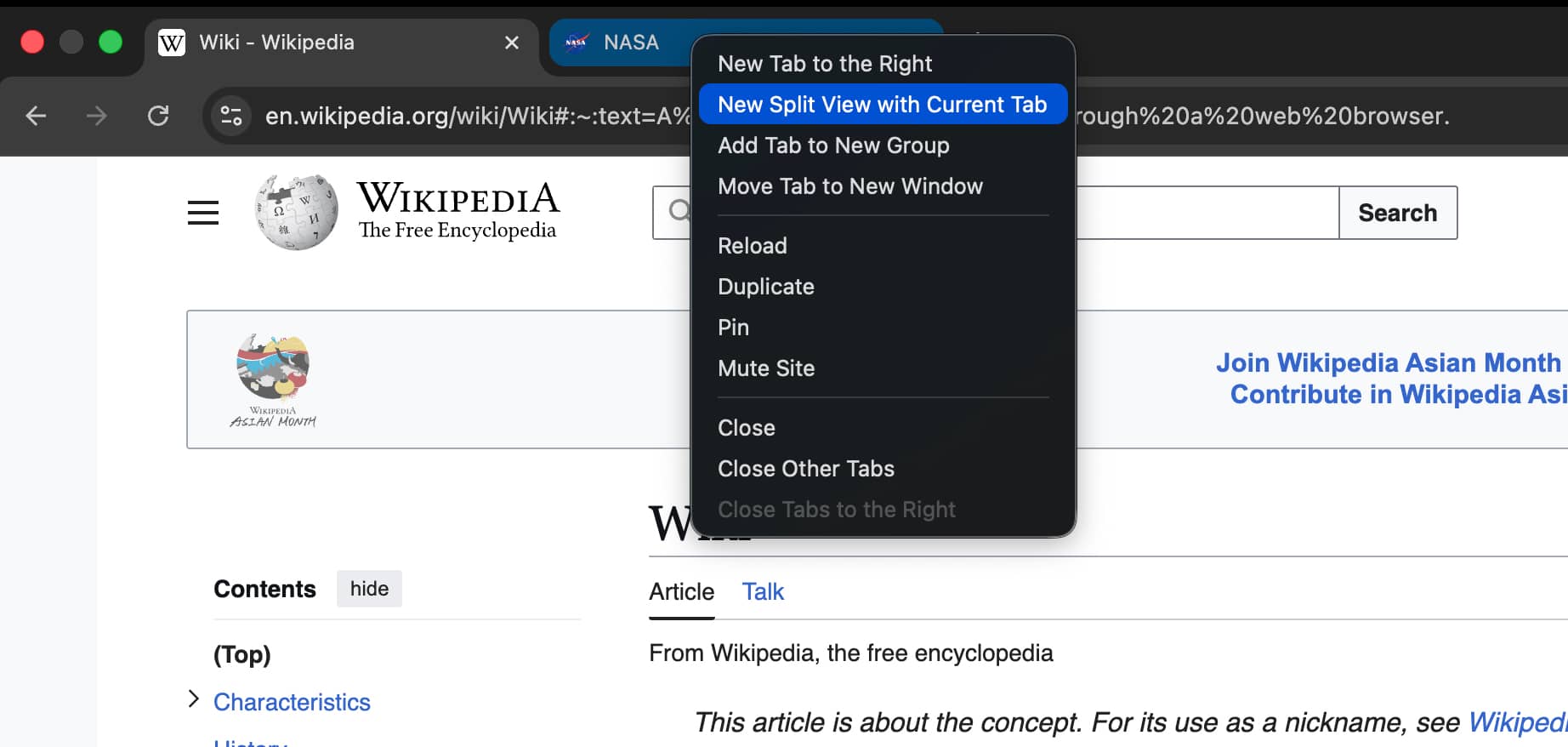Close the Wiki - Wikipedia tab
Image resolution: width=1568 pixels, height=747 pixels.
(x=511, y=43)
